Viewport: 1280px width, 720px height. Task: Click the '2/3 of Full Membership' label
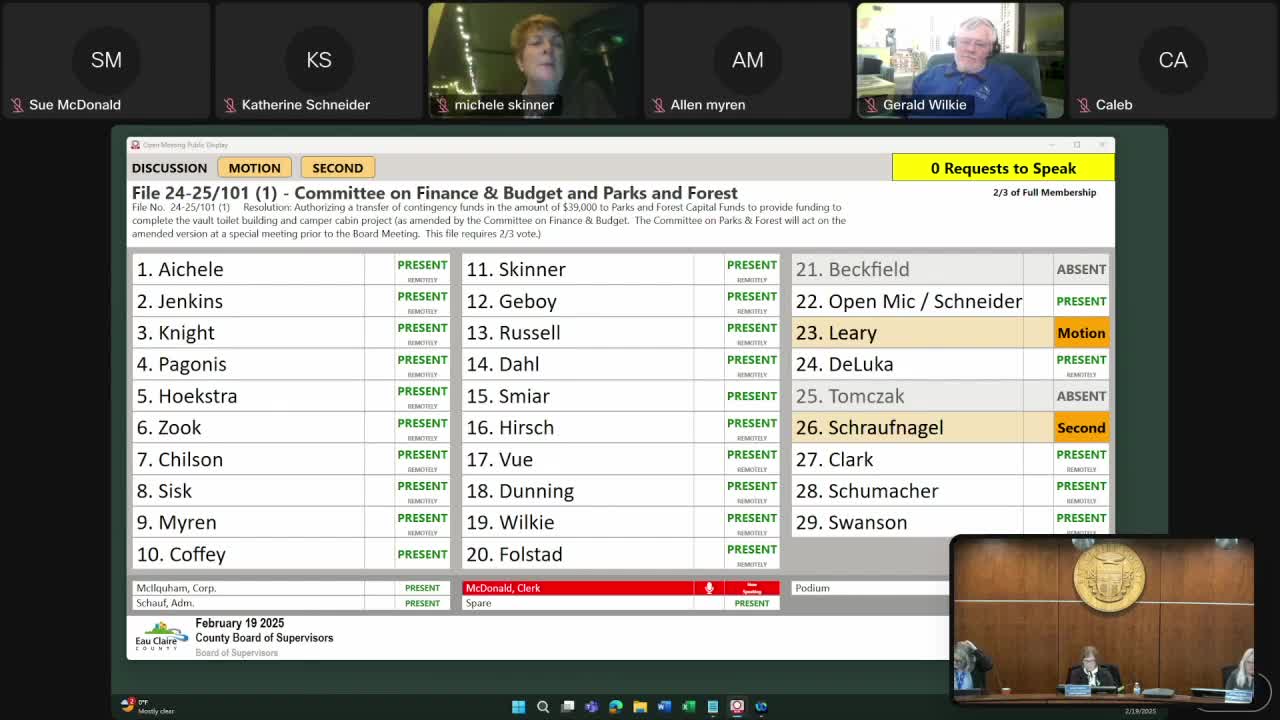click(1044, 193)
